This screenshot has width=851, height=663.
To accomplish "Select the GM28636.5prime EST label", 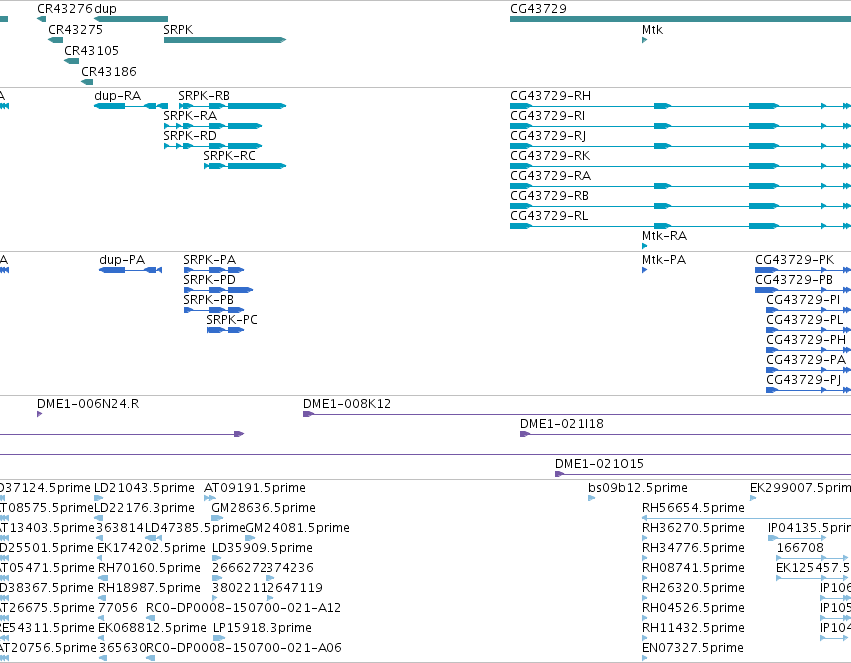I will coord(263,508).
